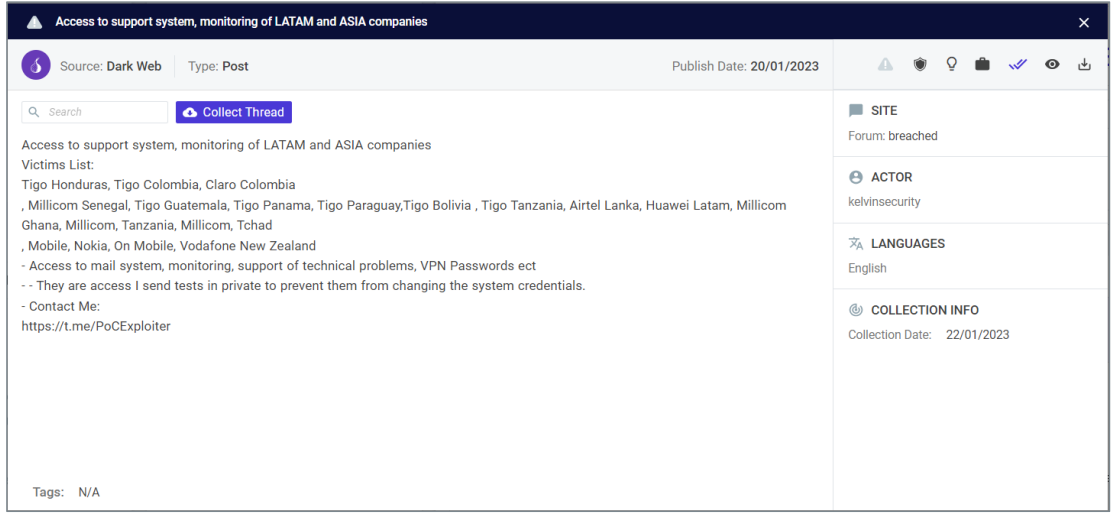This screenshot has width=1115, height=514.
Task: Click the COLLECTION INFO radar icon
Action: coord(856,310)
